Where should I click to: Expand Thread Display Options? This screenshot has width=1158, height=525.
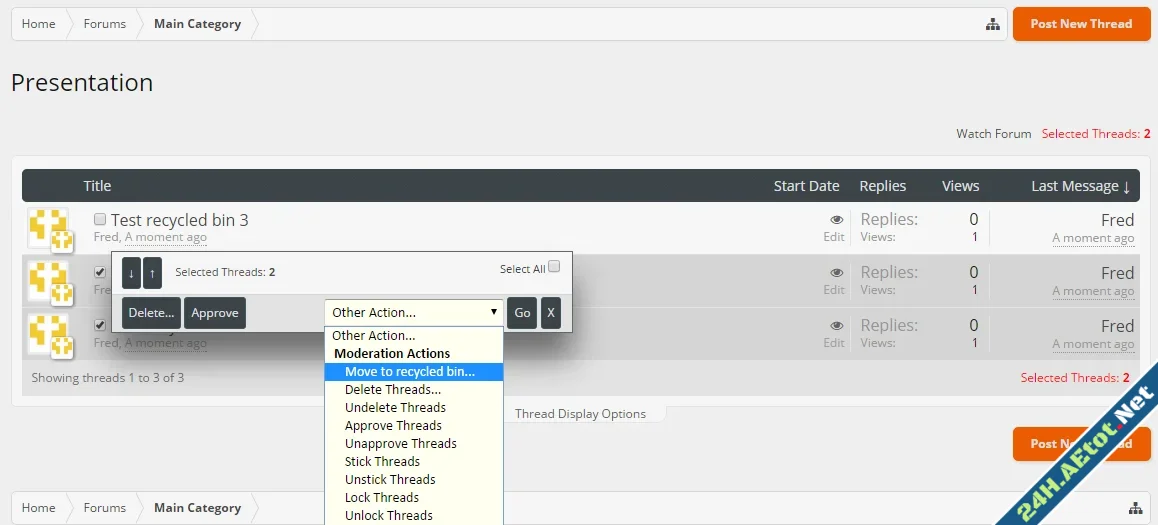tap(580, 414)
